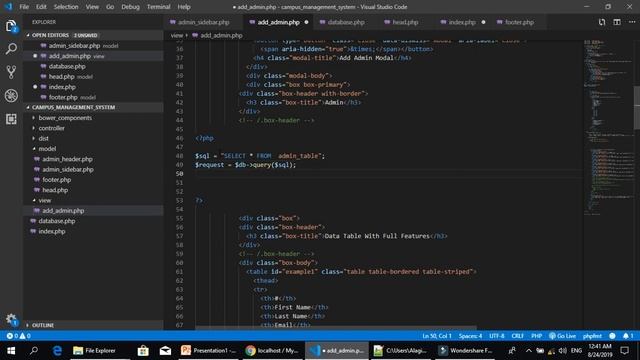Click view breadcrumb above editor

177,36
